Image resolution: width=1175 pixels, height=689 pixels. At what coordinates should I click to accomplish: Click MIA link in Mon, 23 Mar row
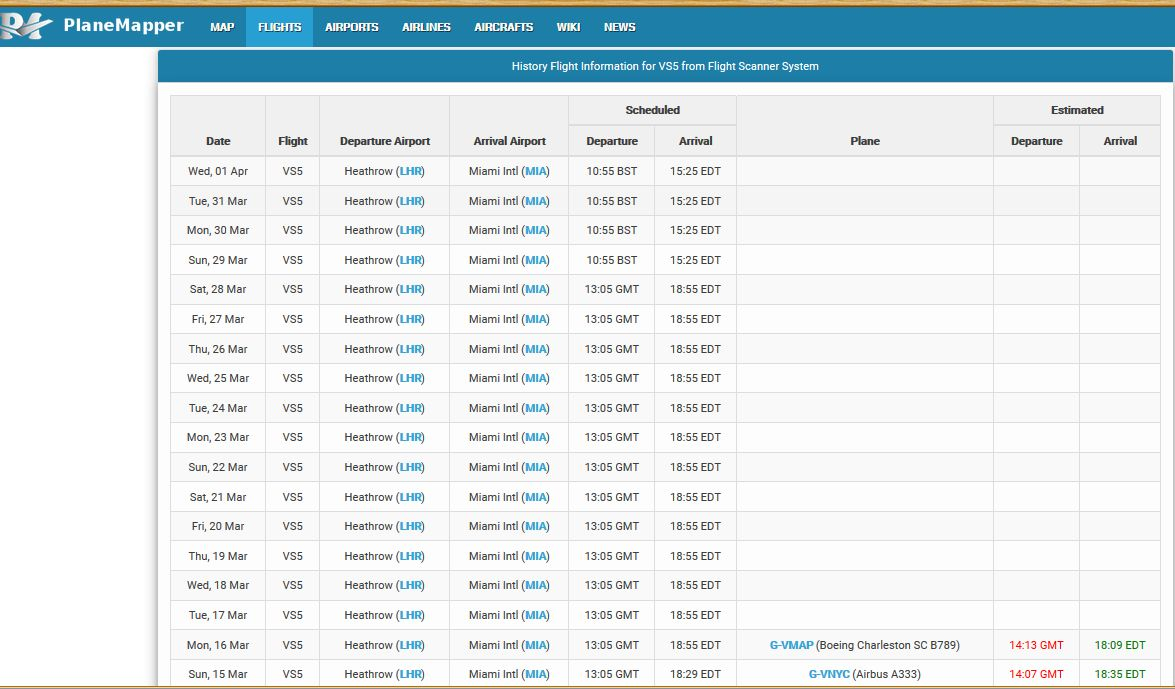click(x=536, y=438)
